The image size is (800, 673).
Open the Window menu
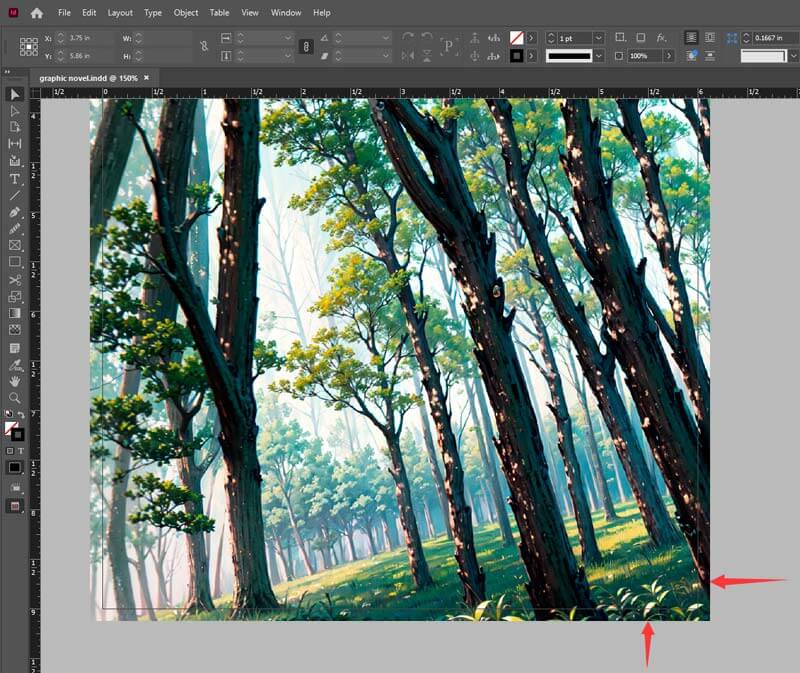tap(286, 13)
